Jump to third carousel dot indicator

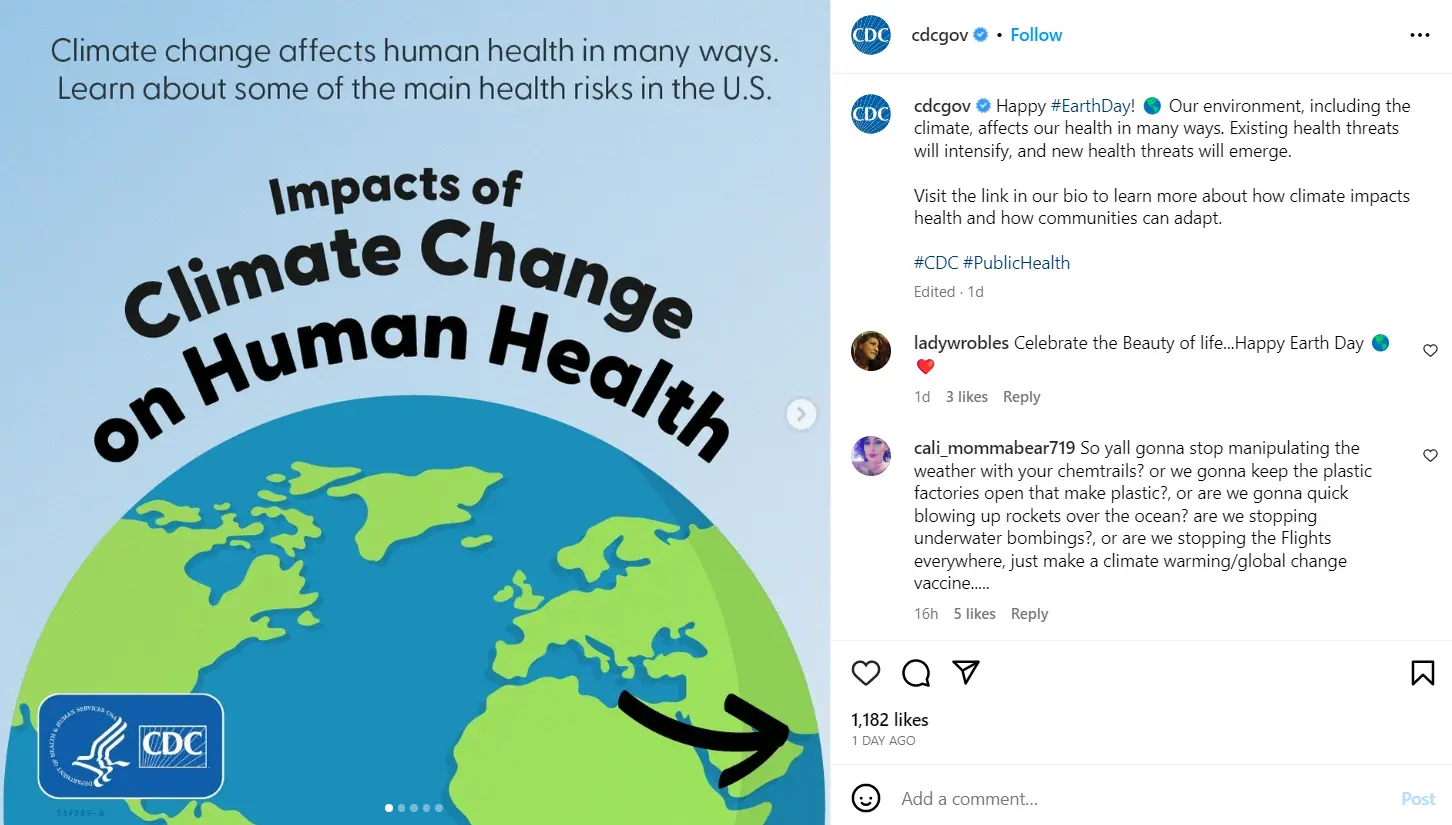[414, 808]
